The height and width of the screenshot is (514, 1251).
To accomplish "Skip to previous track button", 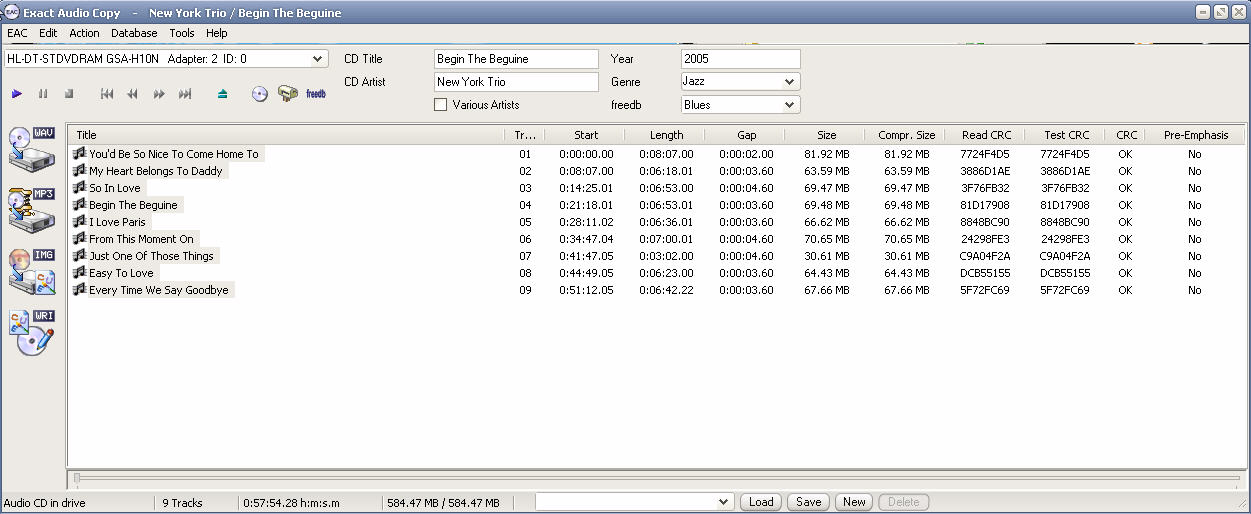I will pos(107,94).
